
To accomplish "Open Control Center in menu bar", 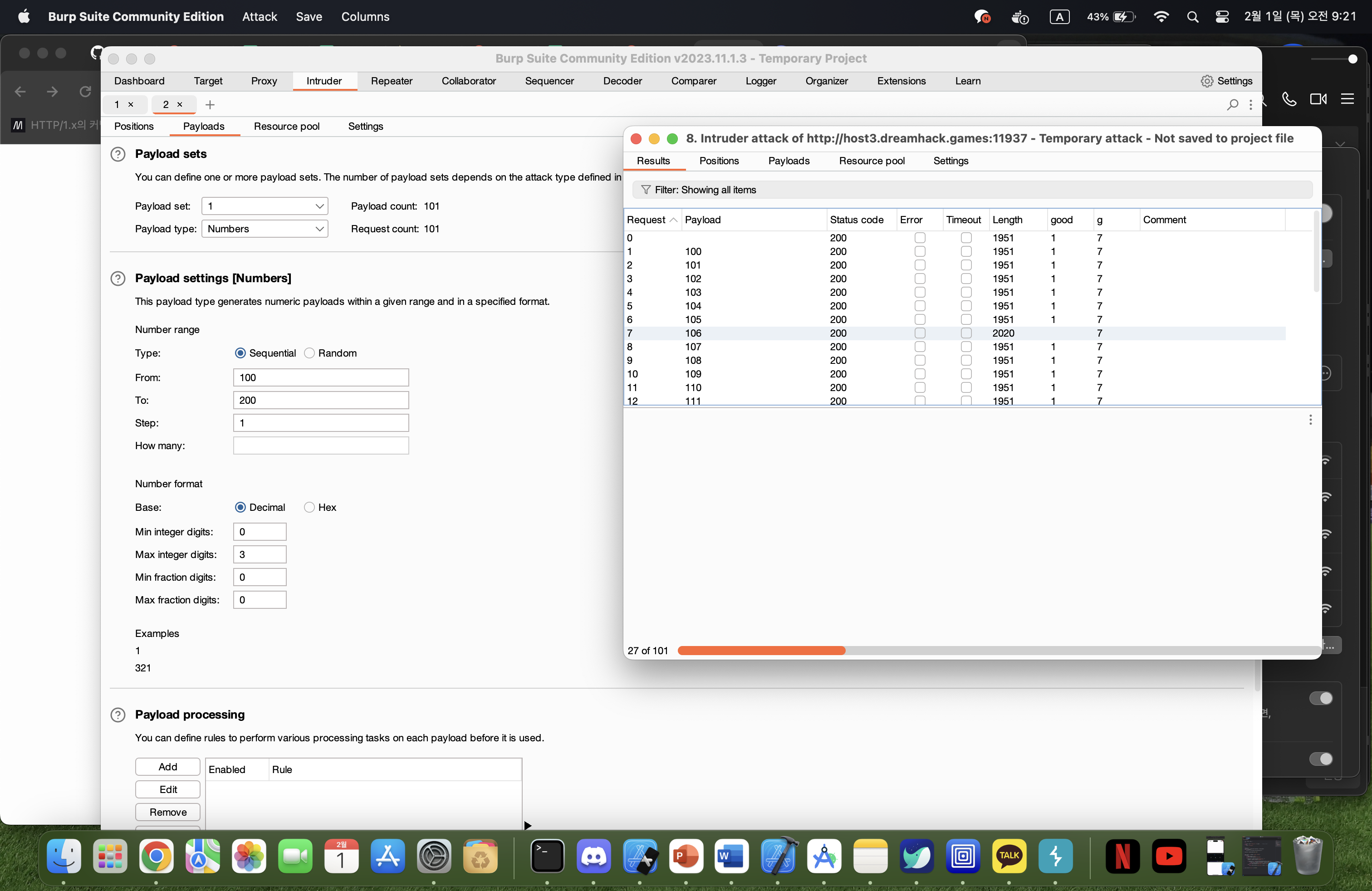I will pos(1221,17).
